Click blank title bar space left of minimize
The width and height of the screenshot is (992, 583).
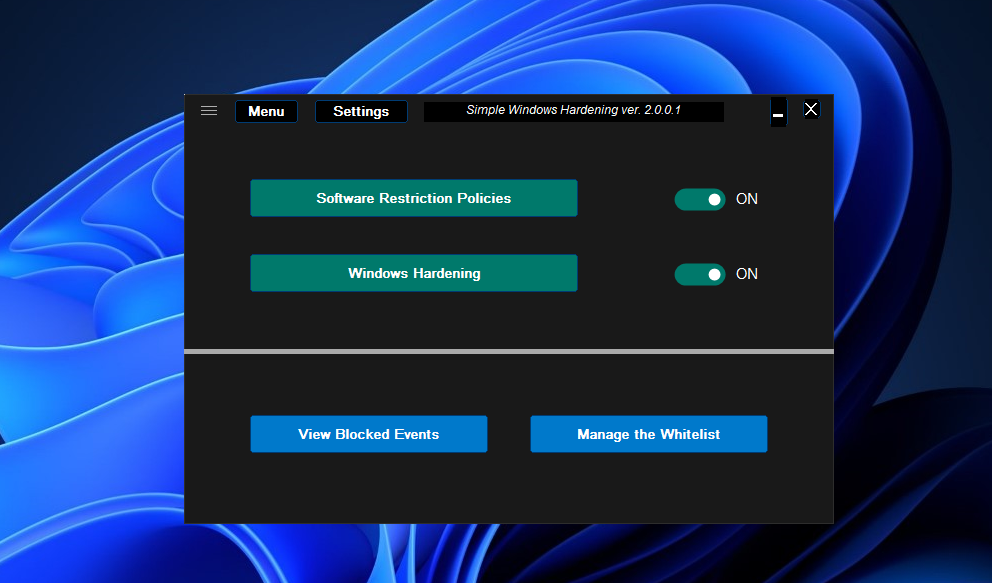746,111
